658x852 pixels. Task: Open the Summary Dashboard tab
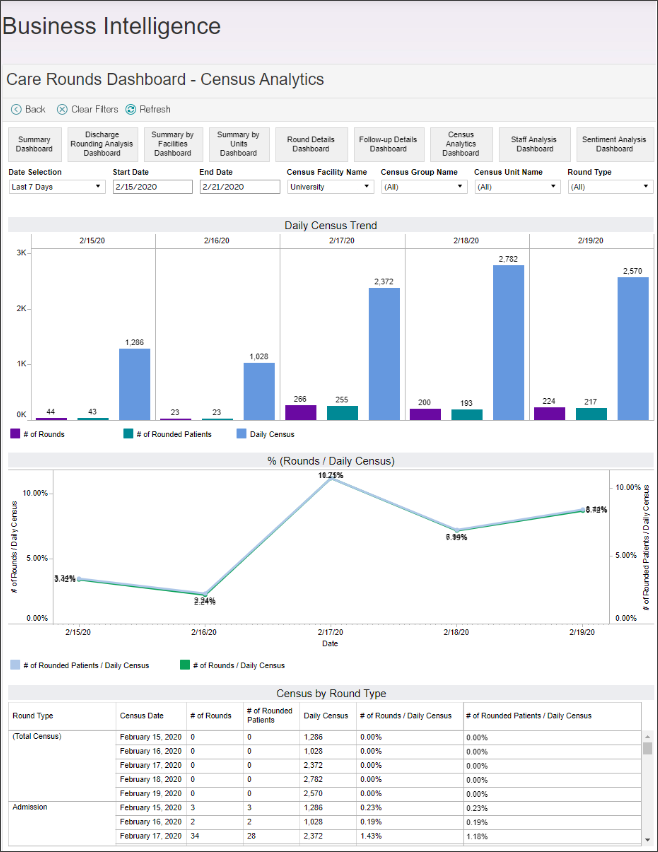34,144
